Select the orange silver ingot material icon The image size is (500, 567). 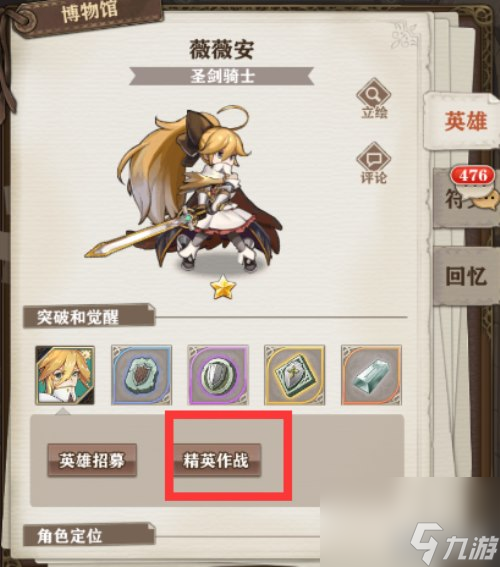click(371, 375)
